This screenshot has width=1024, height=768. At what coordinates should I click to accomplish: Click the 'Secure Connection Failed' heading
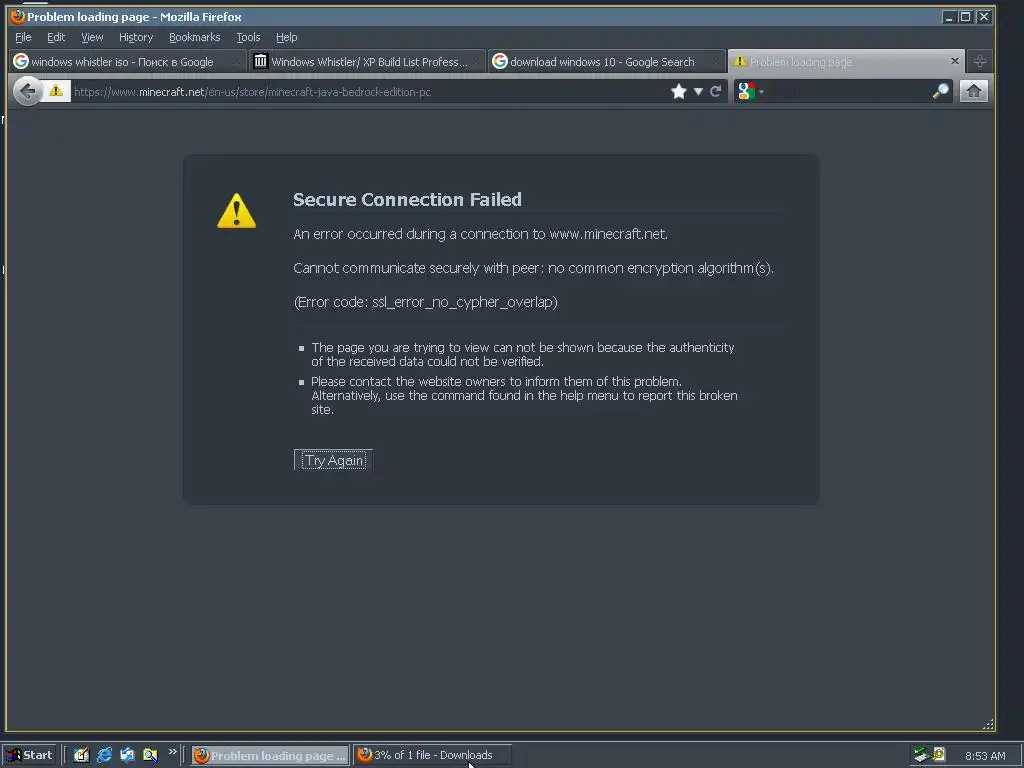point(407,199)
